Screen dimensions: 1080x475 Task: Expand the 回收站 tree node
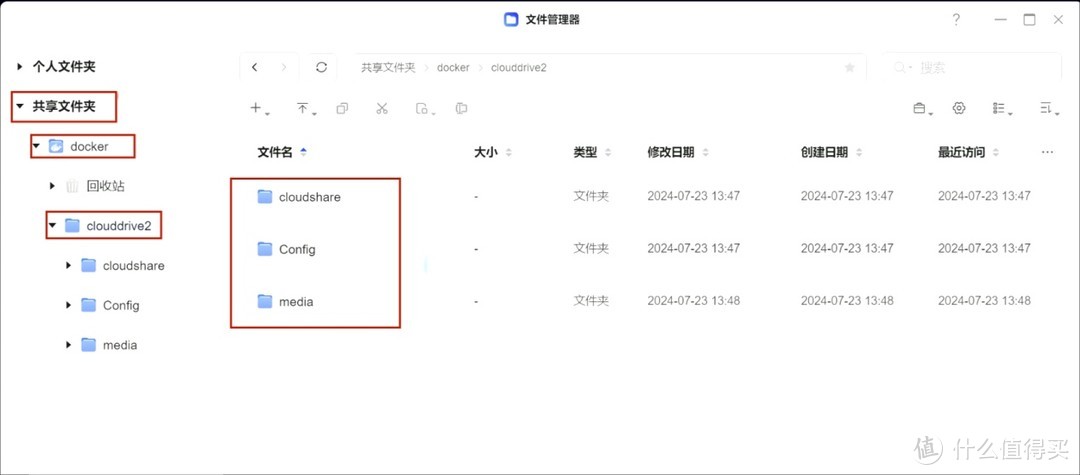[52, 186]
